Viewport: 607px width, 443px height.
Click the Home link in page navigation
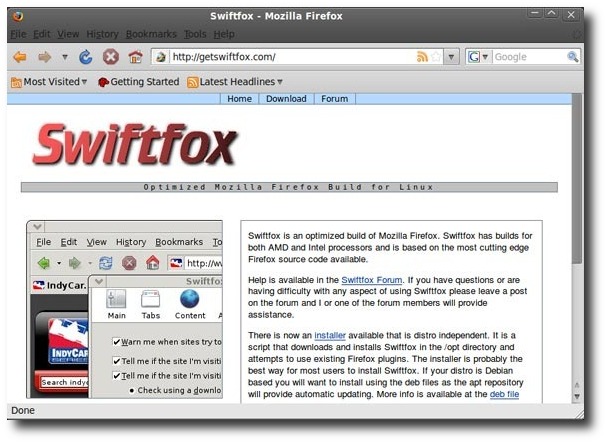click(239, 99)
